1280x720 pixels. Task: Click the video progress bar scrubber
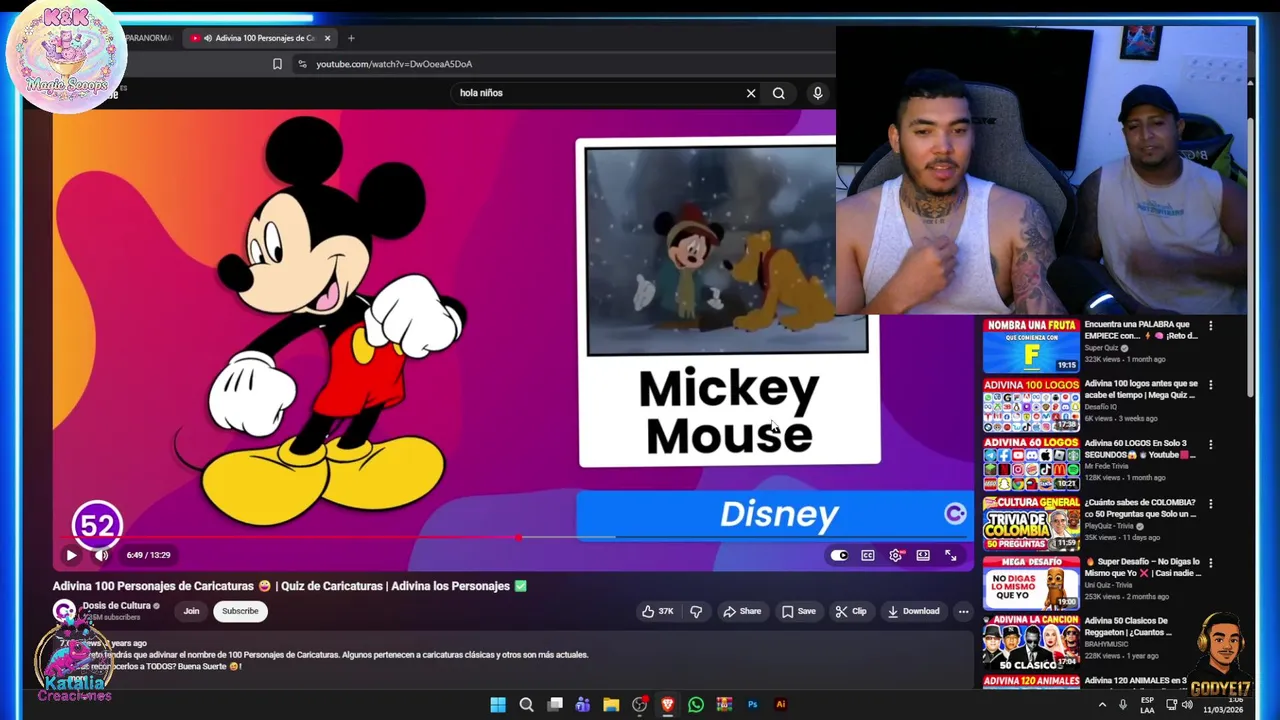(x=518, y=538)
